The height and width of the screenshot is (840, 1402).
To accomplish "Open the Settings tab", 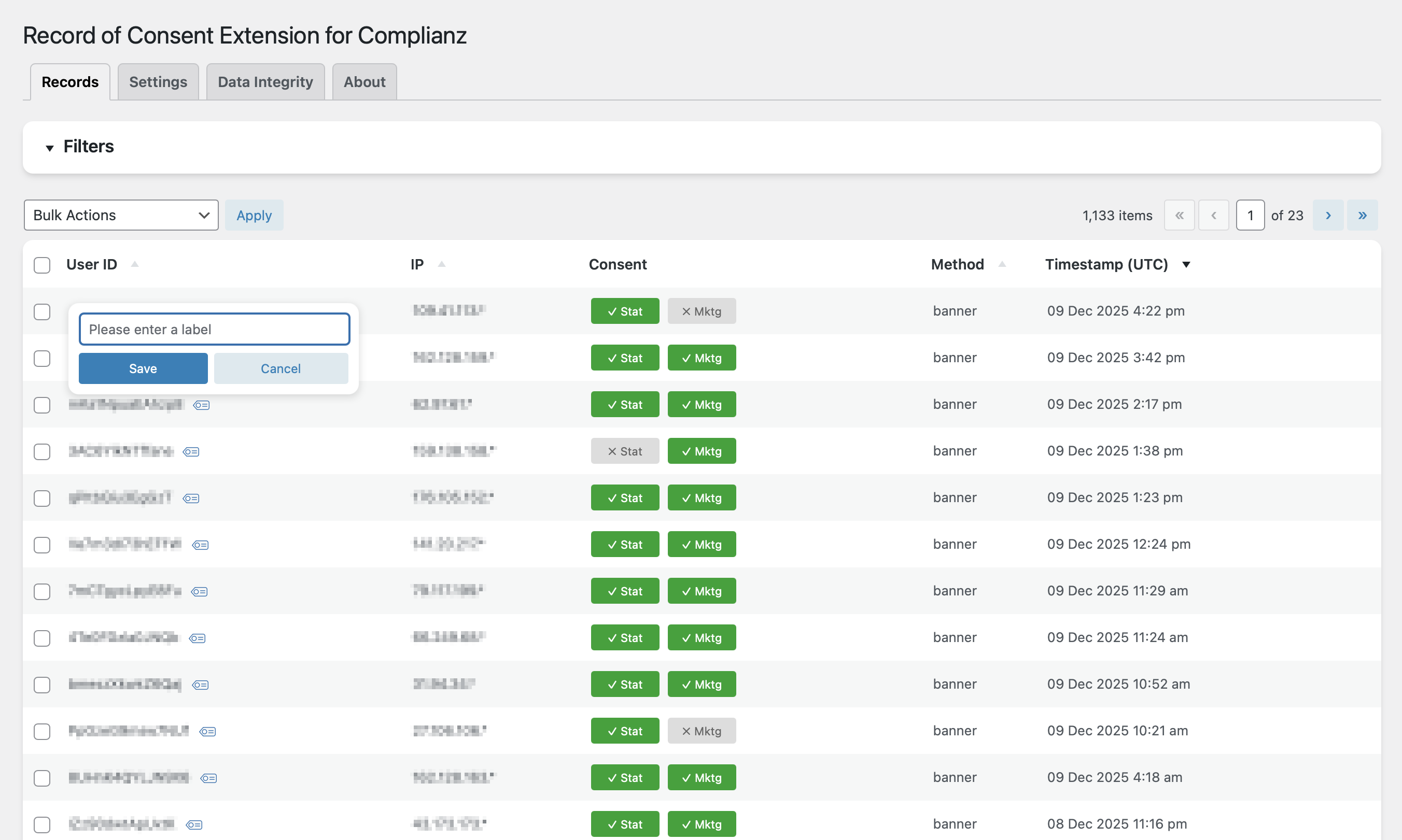I will coord(158,82).
